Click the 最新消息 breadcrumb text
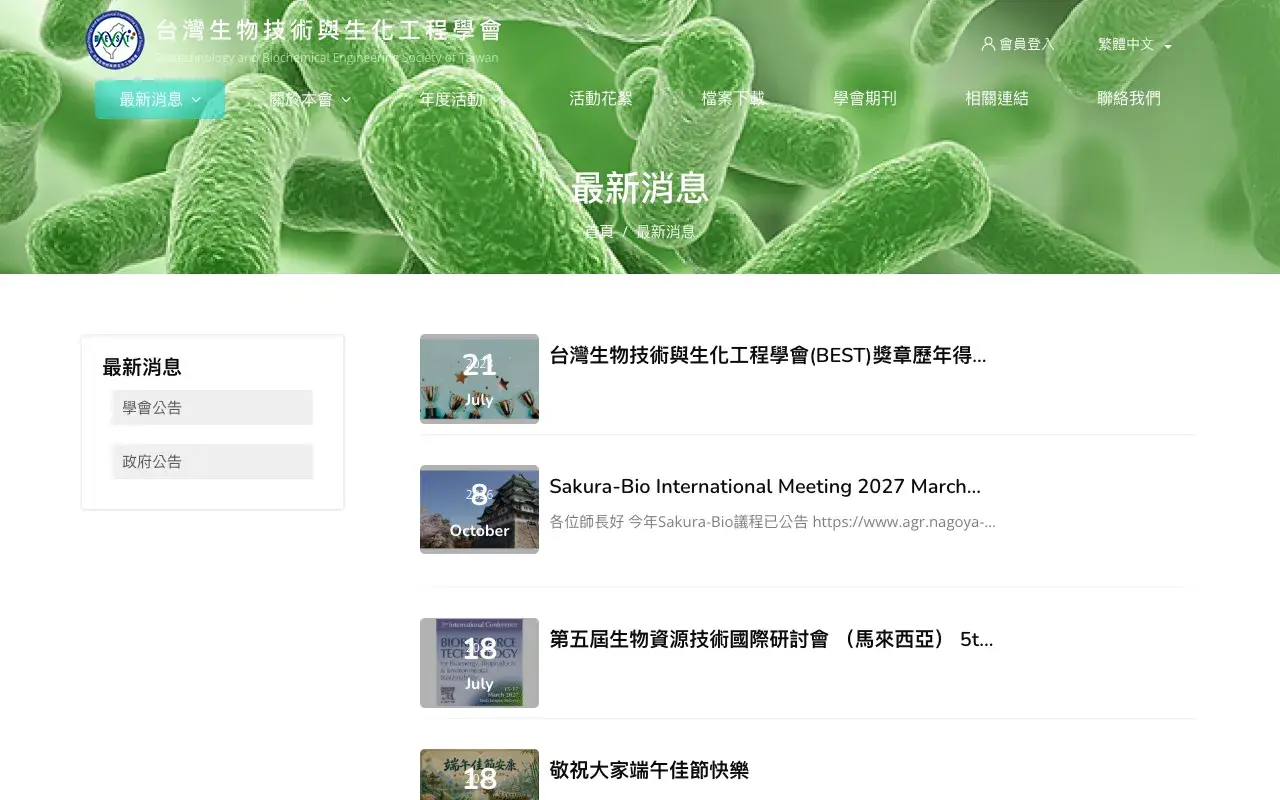This screenshot has width=1280, height=800. point(666,232)
